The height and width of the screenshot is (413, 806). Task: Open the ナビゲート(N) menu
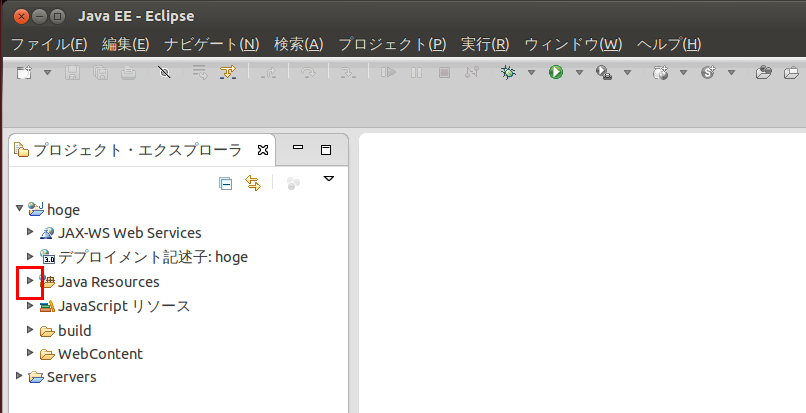tap(211, 44)
